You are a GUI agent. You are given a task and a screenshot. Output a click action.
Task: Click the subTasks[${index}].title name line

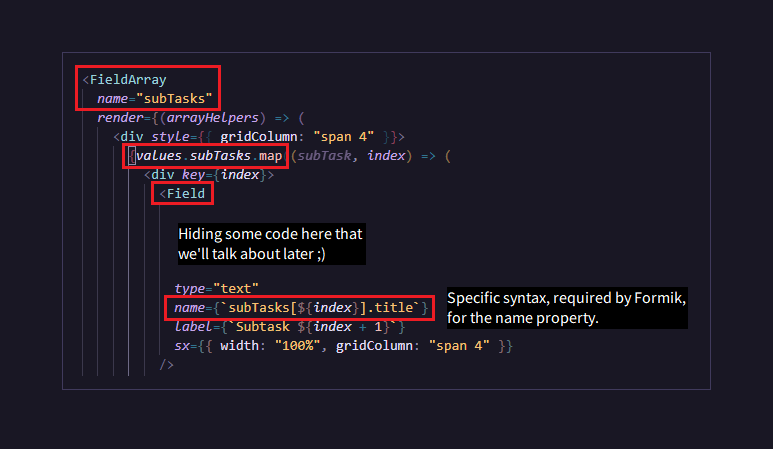(301, 308)
